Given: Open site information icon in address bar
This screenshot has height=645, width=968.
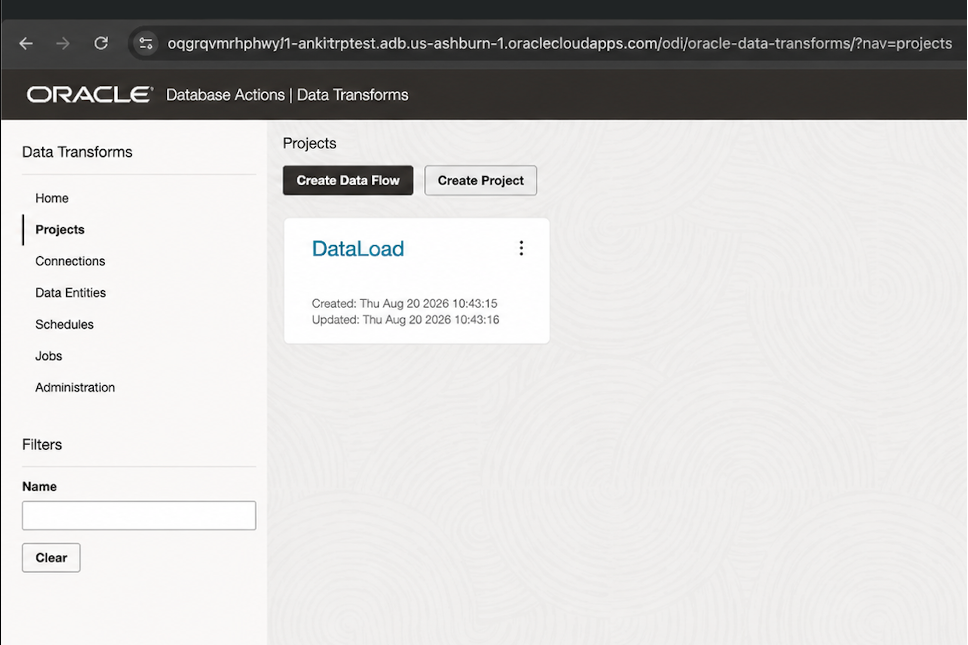Looking at the screenshot, I should click(146, 43).
